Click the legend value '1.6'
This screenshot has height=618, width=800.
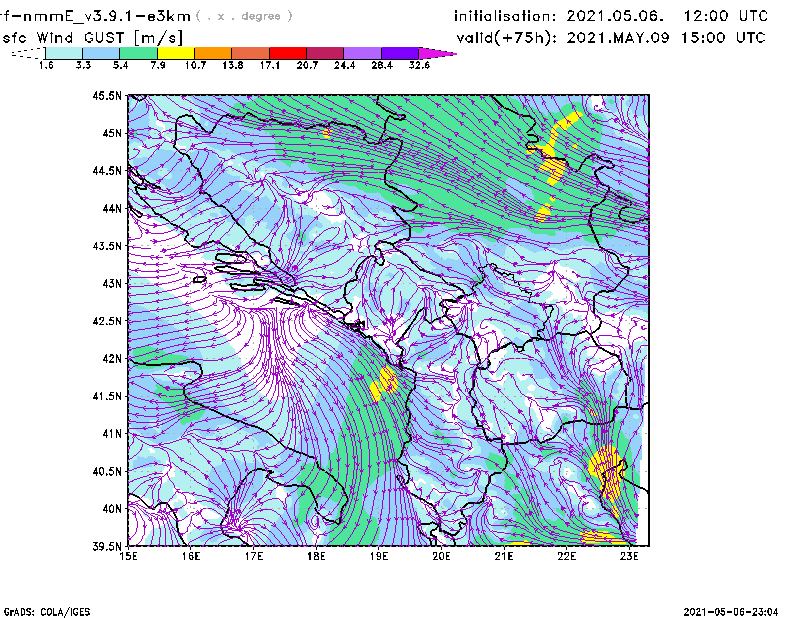click(46, 65)
